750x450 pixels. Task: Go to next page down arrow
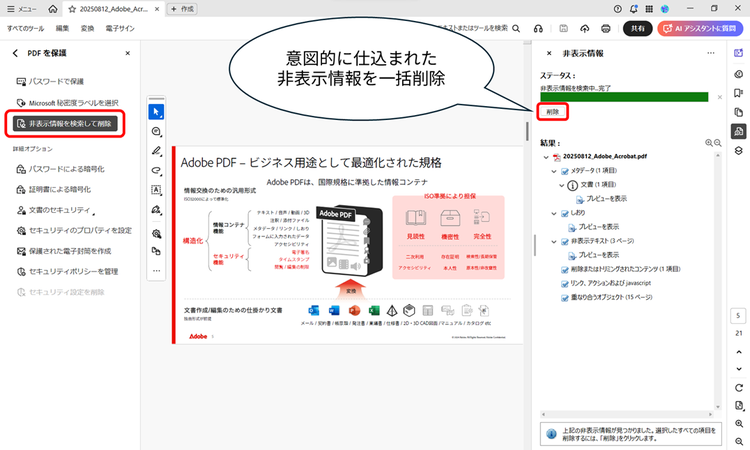739,369
